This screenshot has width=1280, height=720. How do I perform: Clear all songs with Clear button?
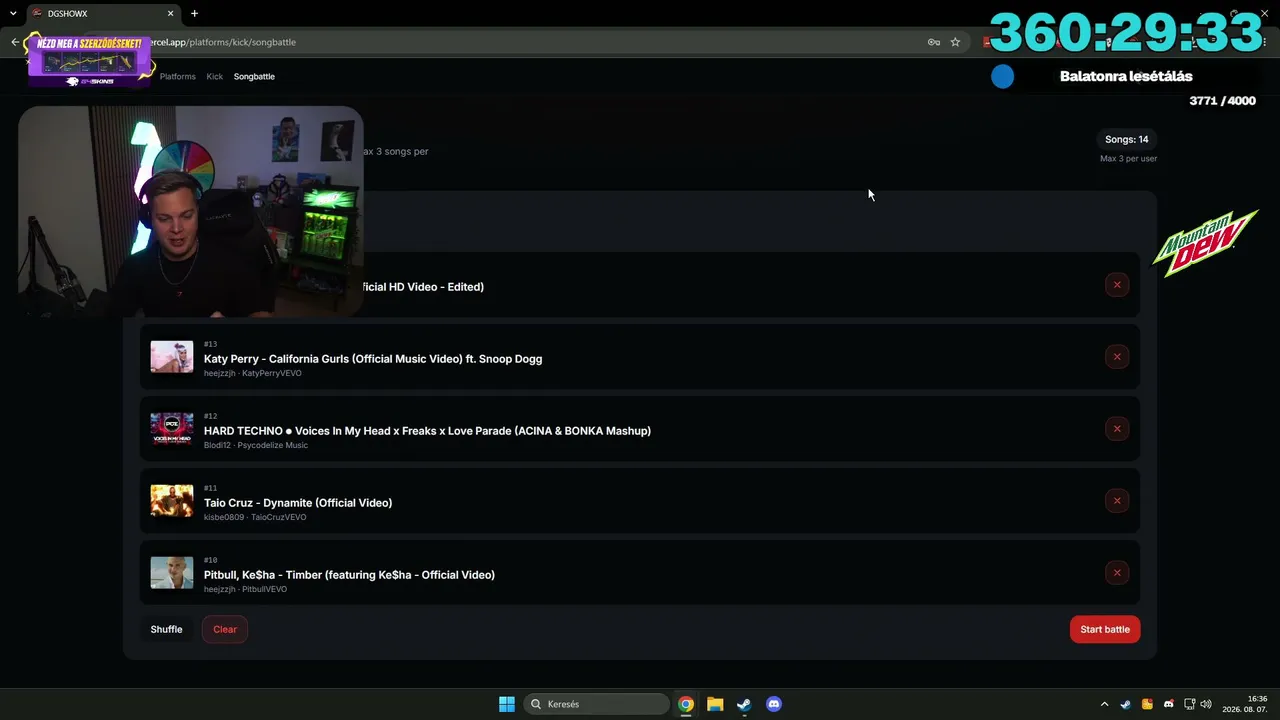[225, 629]
